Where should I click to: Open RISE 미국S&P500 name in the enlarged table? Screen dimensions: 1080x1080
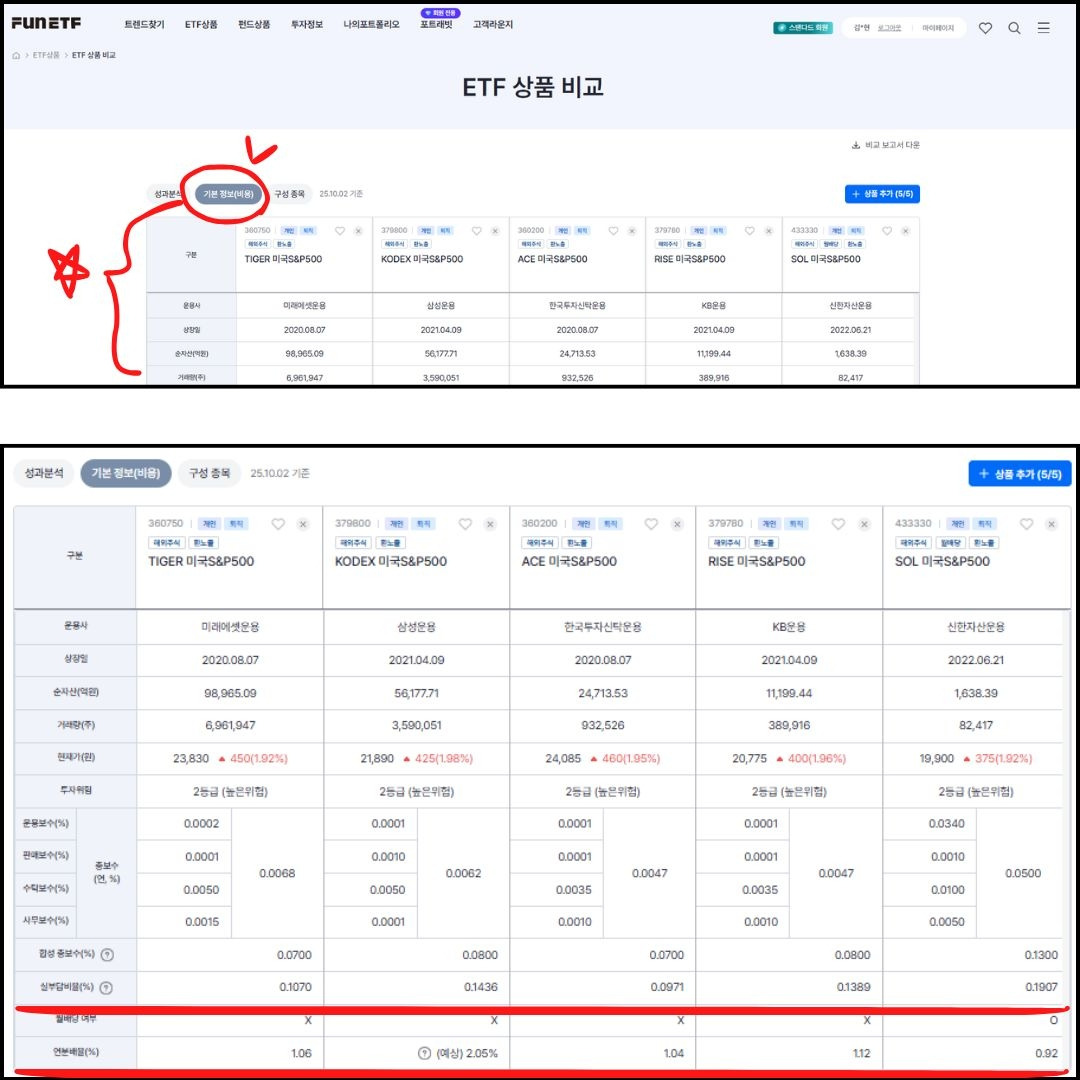[x=756, y=561]
